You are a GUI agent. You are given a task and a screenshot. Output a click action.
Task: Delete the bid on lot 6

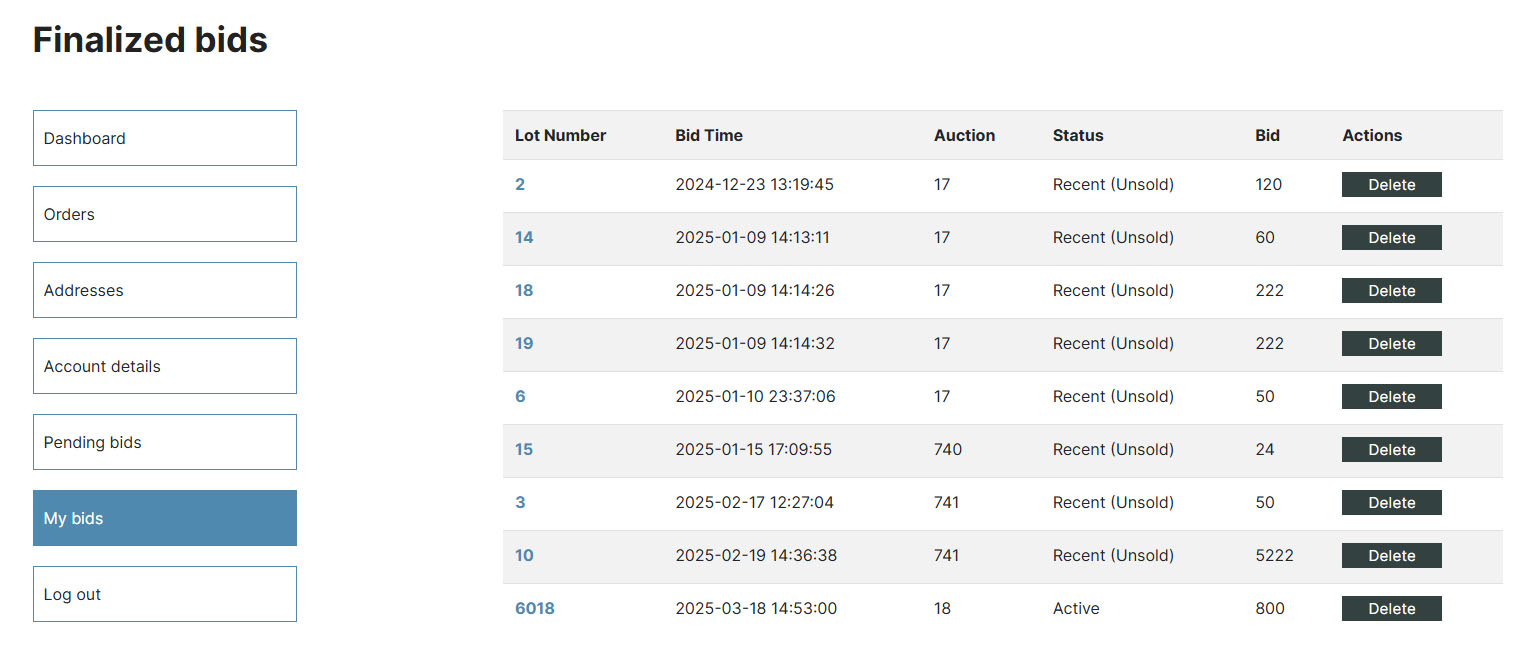[x=1392, y=397]
